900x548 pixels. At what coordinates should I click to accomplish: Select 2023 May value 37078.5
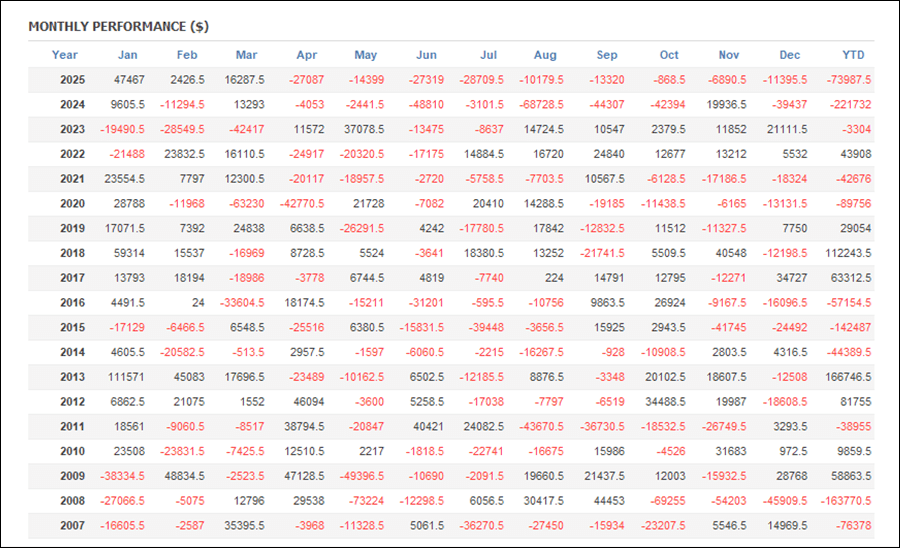[361, 130]
